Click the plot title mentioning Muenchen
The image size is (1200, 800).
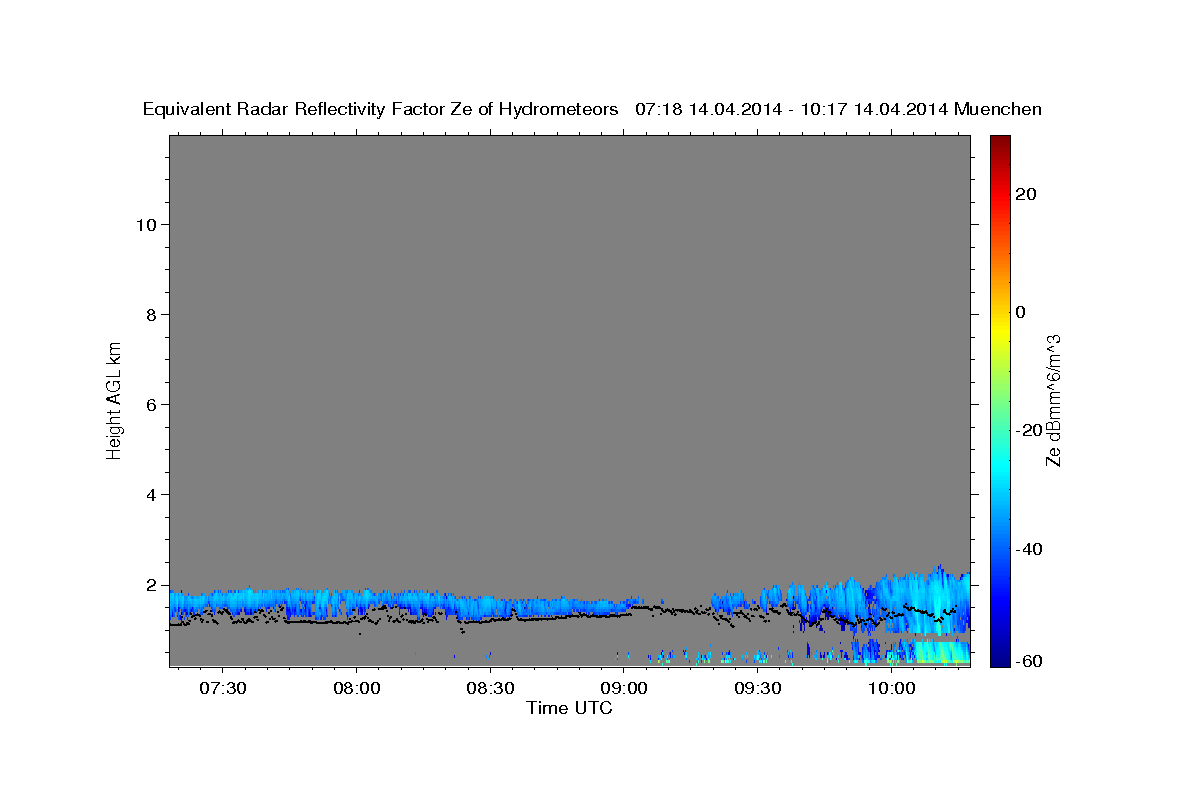click(x=592, y=109)
